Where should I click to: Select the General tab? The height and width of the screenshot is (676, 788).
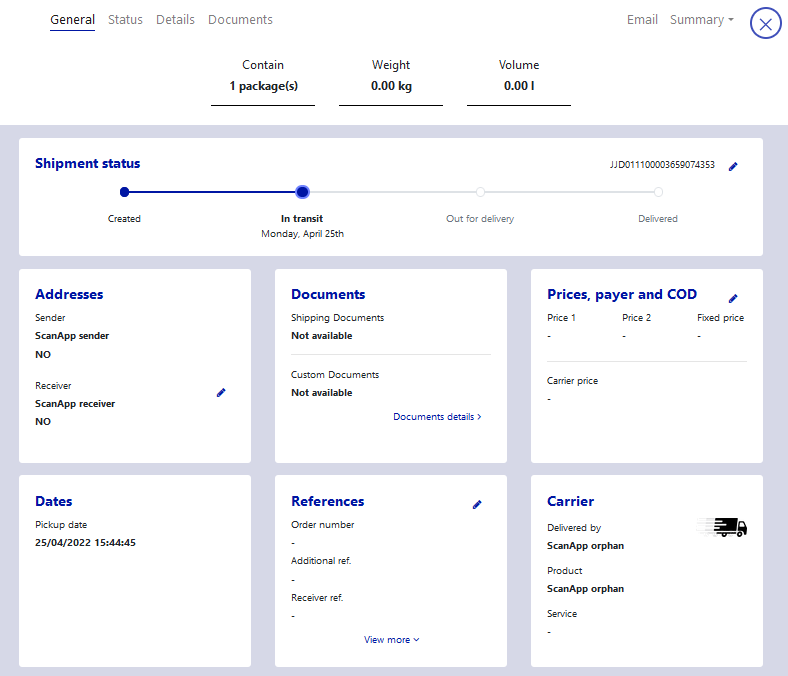(x=72, y=20)
